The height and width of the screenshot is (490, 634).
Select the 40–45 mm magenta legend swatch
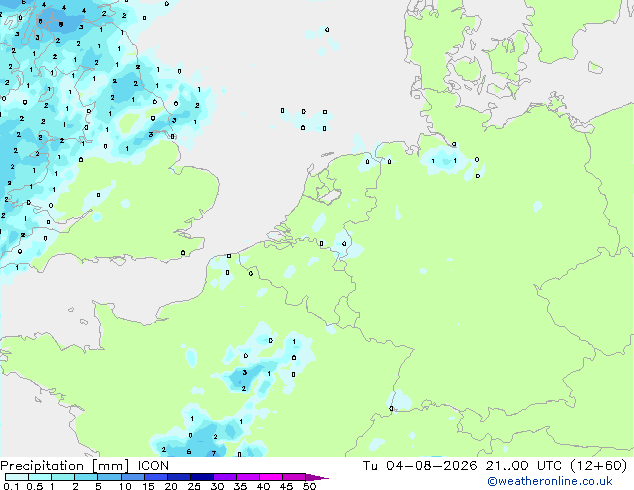271,477
